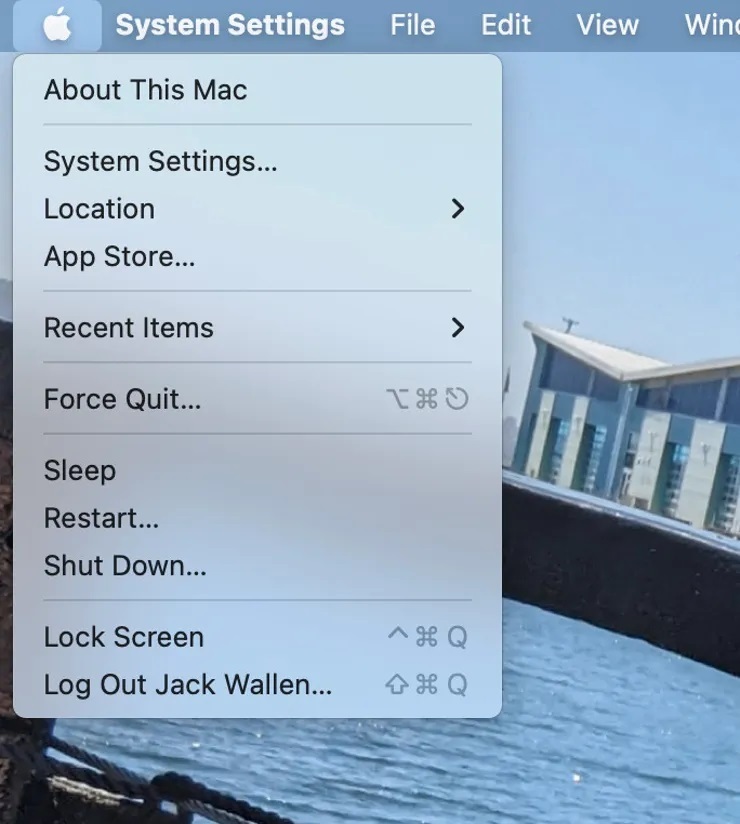The image size is (740, 824).
Task: Choose Force Quit…
Action: 258,399
